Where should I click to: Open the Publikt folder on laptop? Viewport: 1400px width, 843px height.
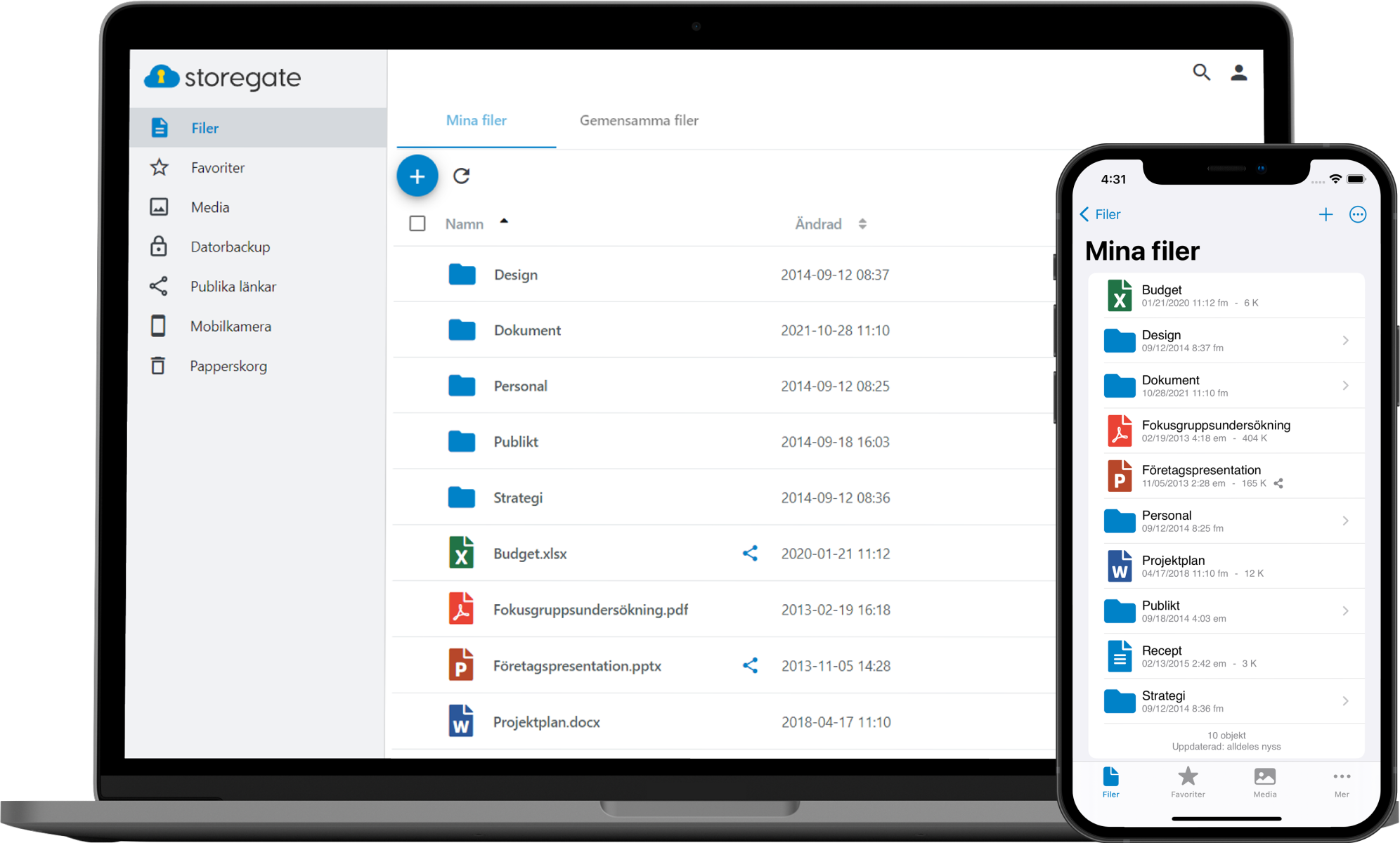click(516, 442)
